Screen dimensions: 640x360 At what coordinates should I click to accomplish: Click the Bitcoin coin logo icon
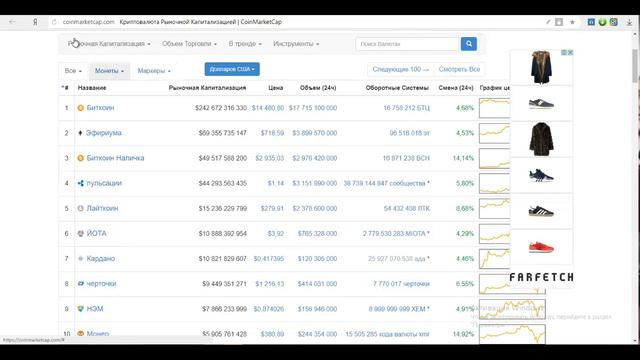click(x=80, y=108)
